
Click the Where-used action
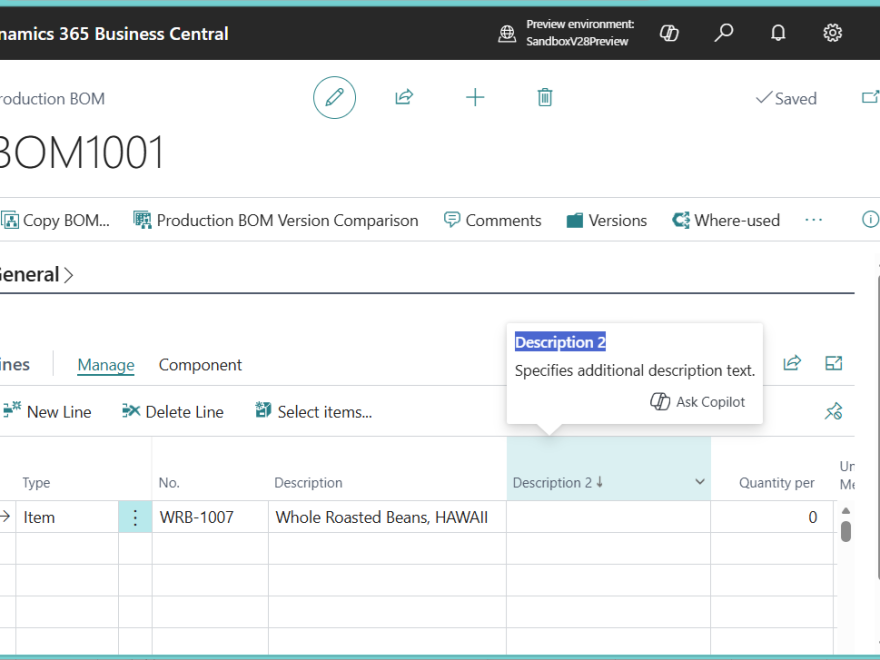(x=726, y=220)
